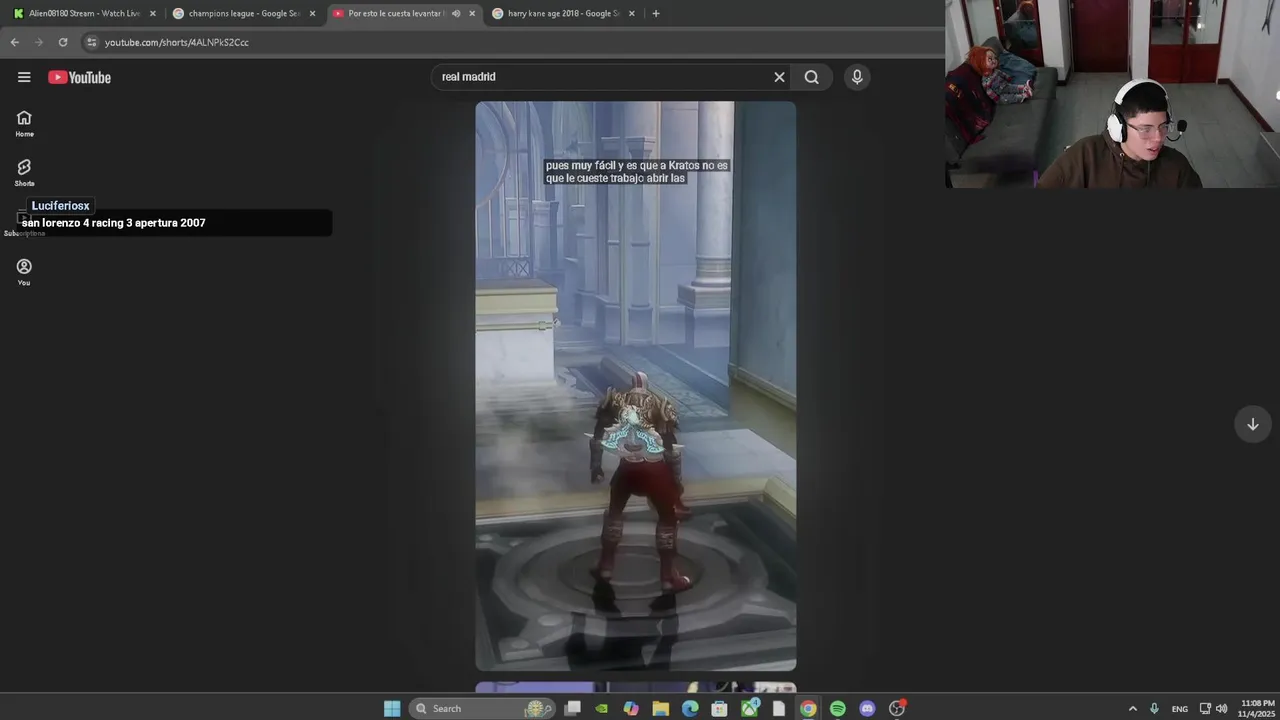Go to the next Short with down arrow

[1252, 424]
